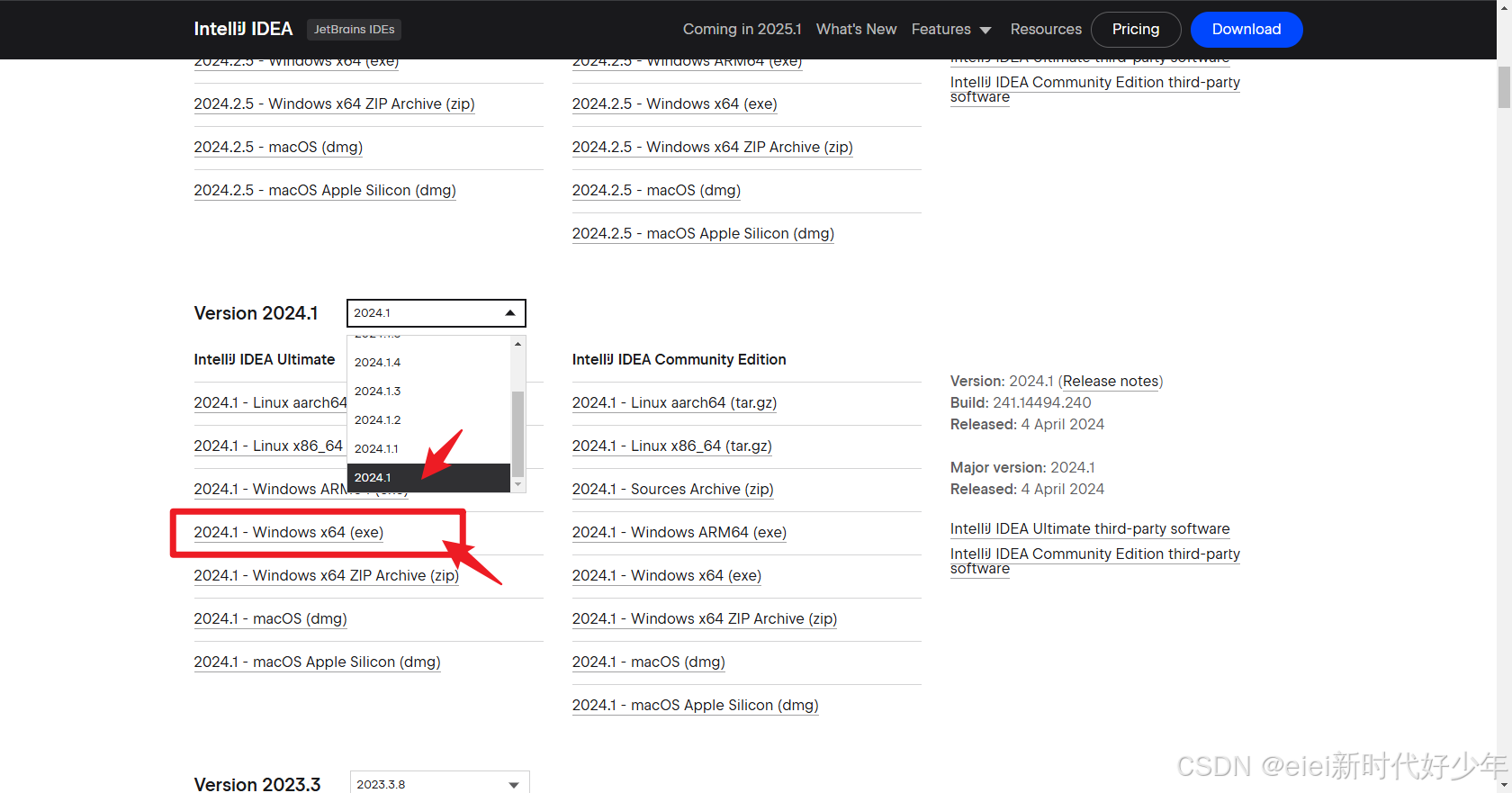
Task: Download Ultimate 2024.2.5 Windows x64 ZIP Archive
Action: click(x=334, y=104)
